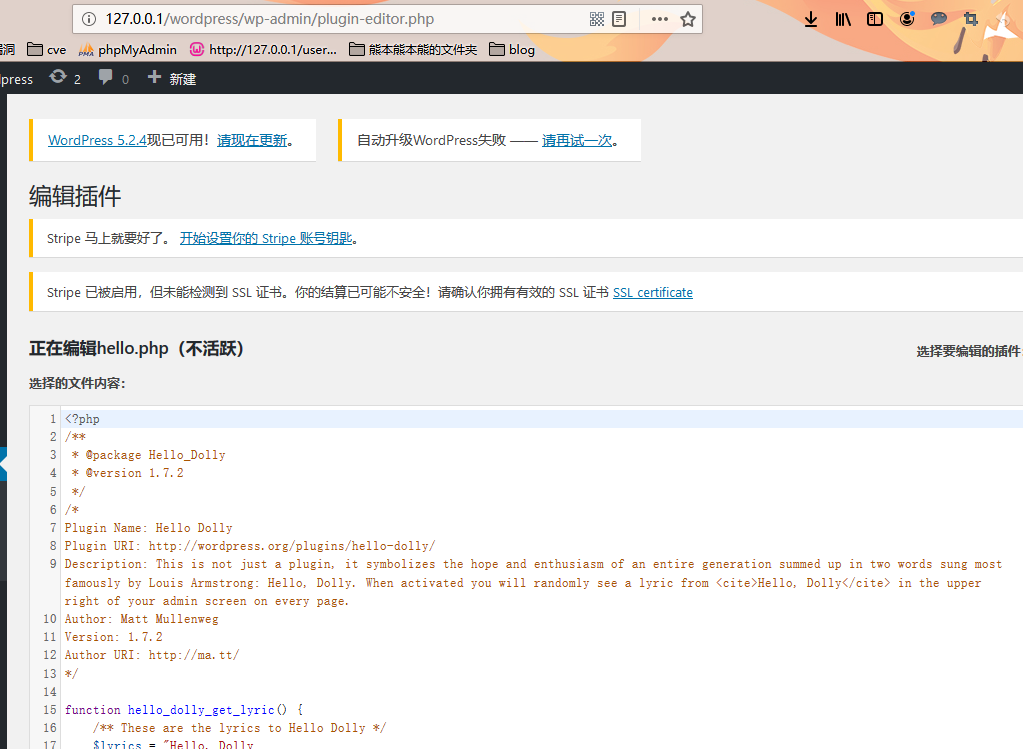Screen dimensions: 1023x749
Task: Click the screenshot crop extension icon
Action: pos(971,19)
